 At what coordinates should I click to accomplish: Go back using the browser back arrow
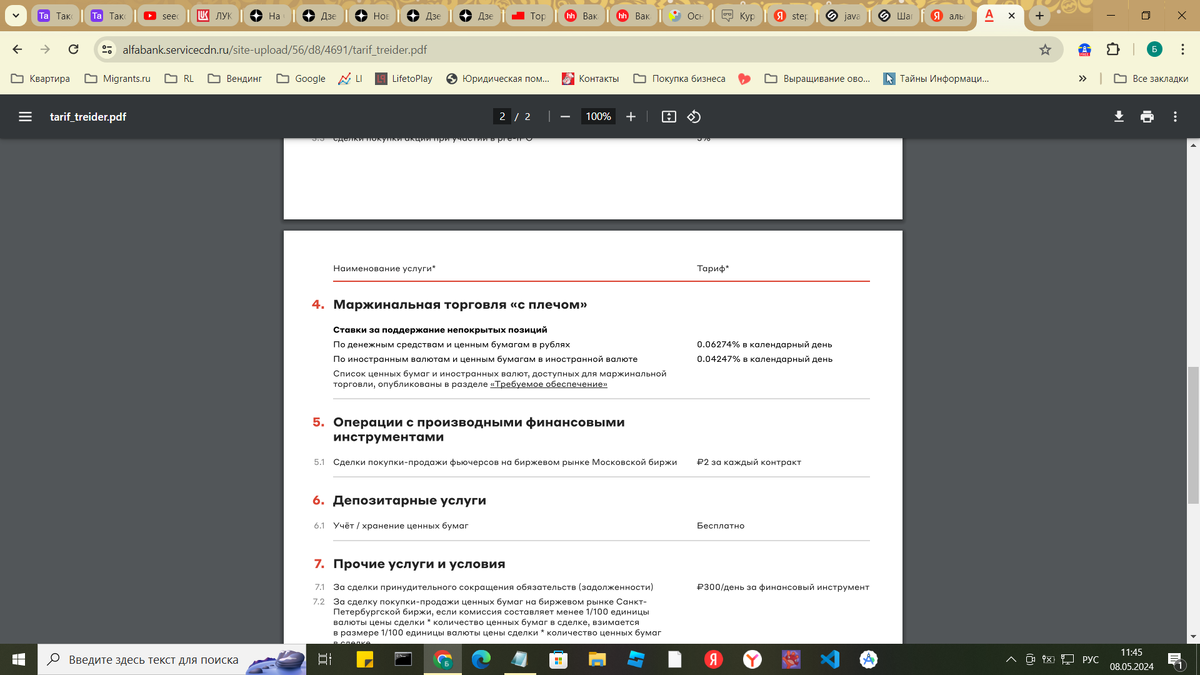point(16,48)
